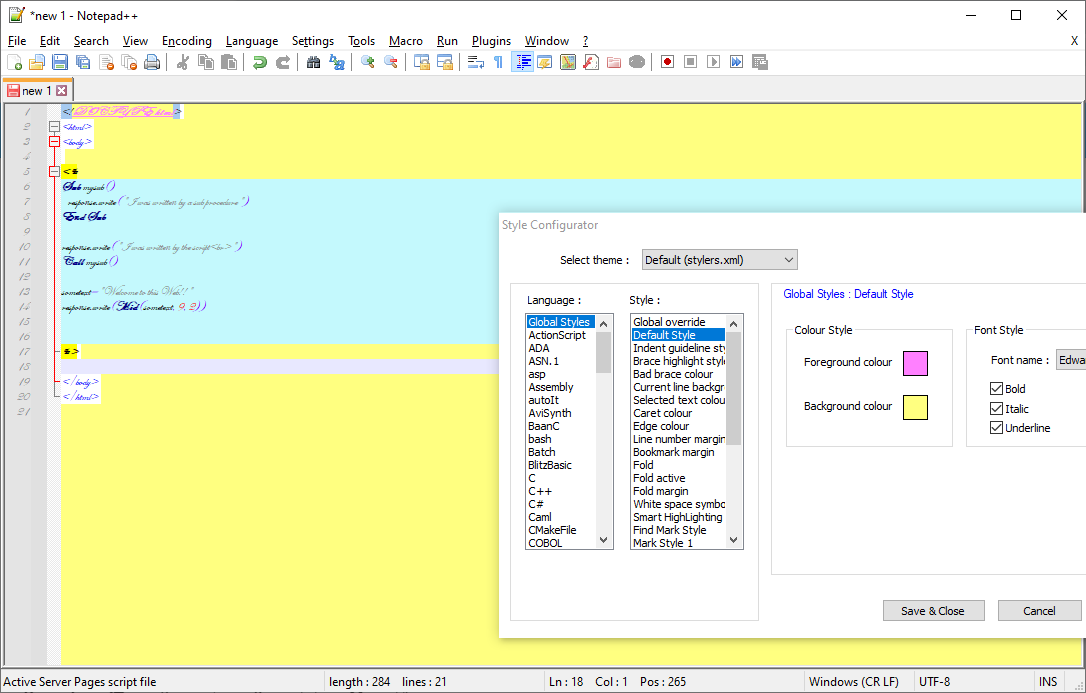Open the Language menu
Image resolution: width=1086 pixels, height=693 pixels.
coord(252,41)
